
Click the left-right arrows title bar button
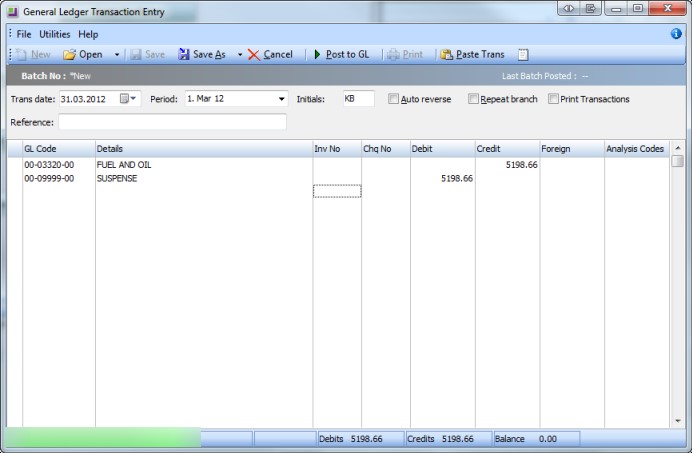tap(568, 8)
